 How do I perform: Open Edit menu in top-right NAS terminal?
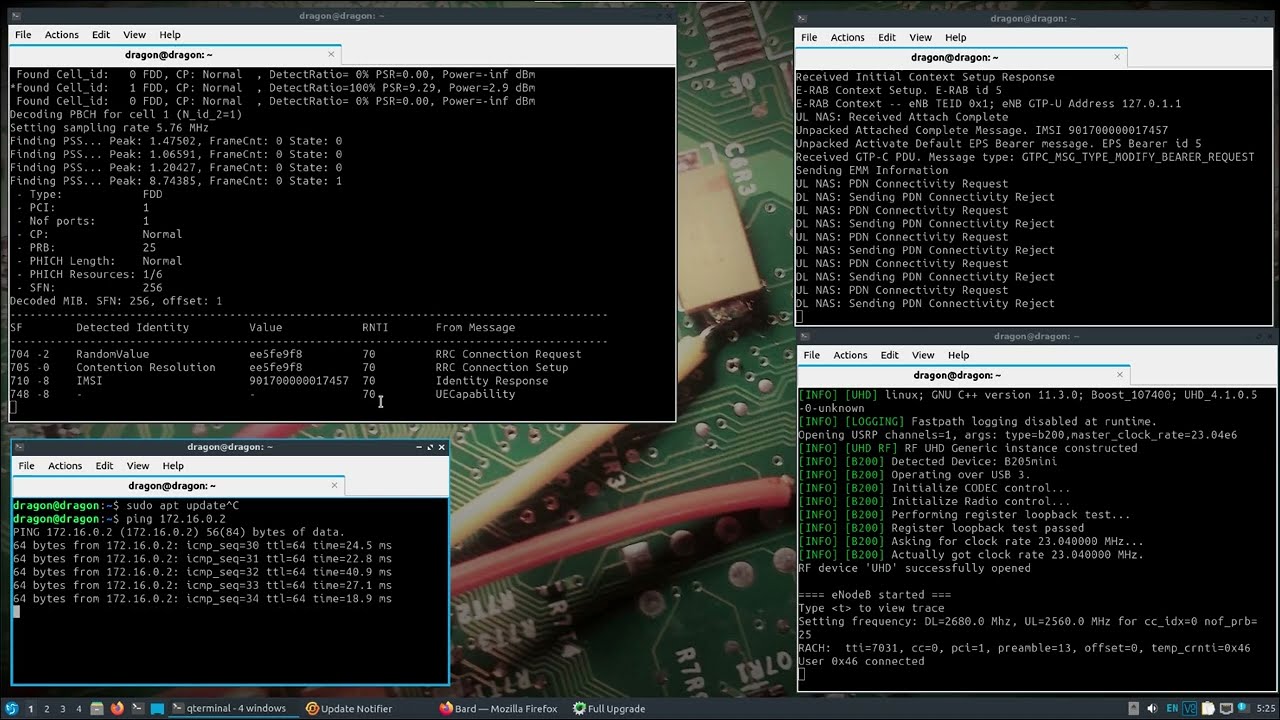coord(887,38)
